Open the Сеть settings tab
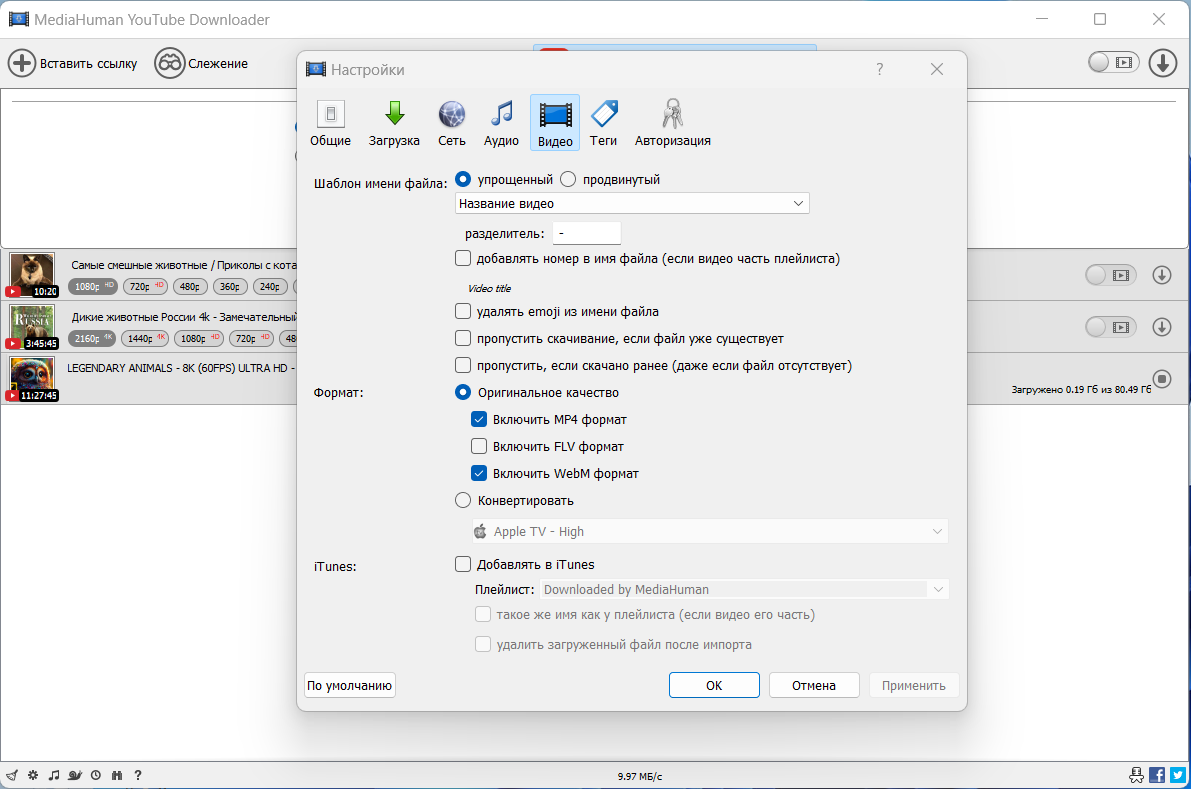Image resolution: width=1191 pixels, height=789 pixels. tap(452, 123)
